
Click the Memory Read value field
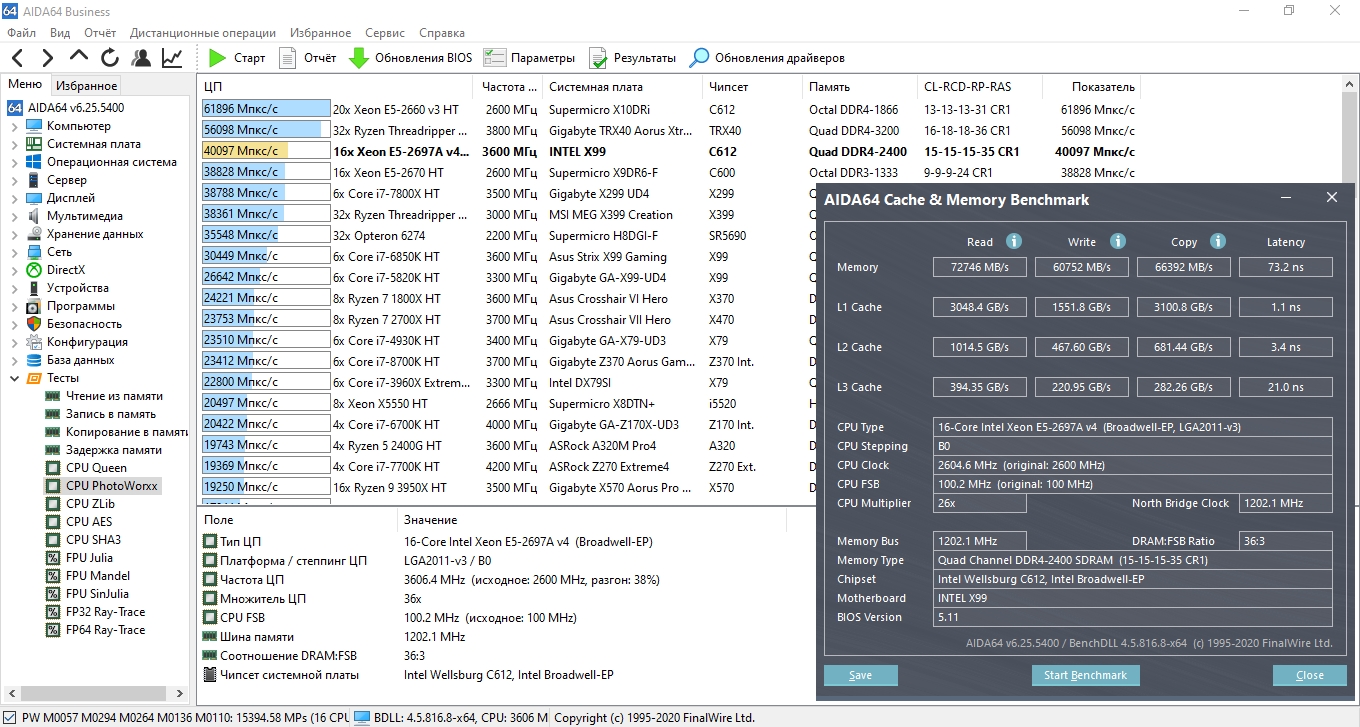pyautogui.click(x=980, y=267)
